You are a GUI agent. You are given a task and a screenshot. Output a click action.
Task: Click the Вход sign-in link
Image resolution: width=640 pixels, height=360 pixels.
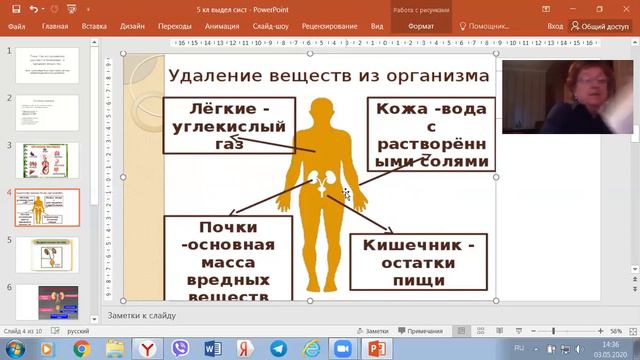coord(555,26)
